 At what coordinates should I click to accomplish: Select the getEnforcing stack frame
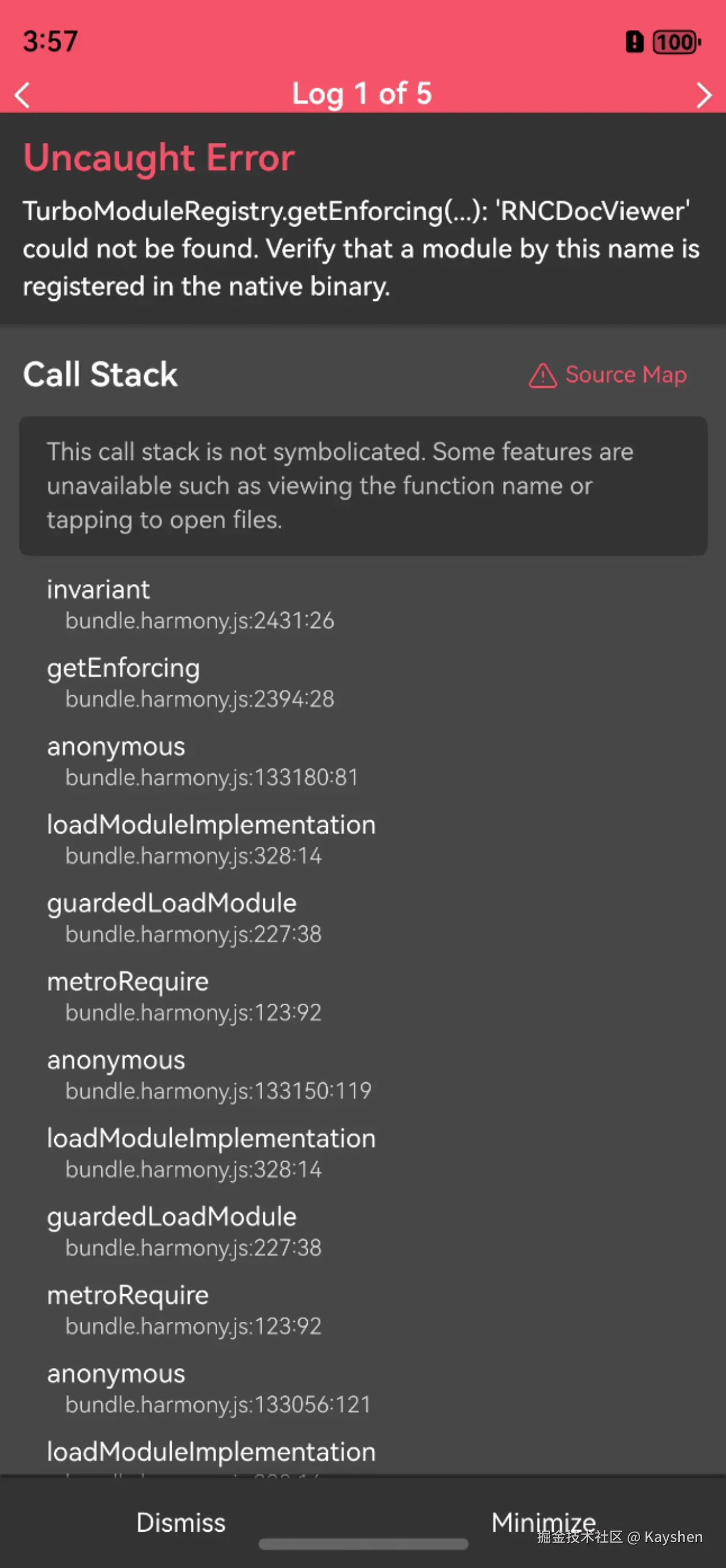pyautogui.click(x=124, y=668)
